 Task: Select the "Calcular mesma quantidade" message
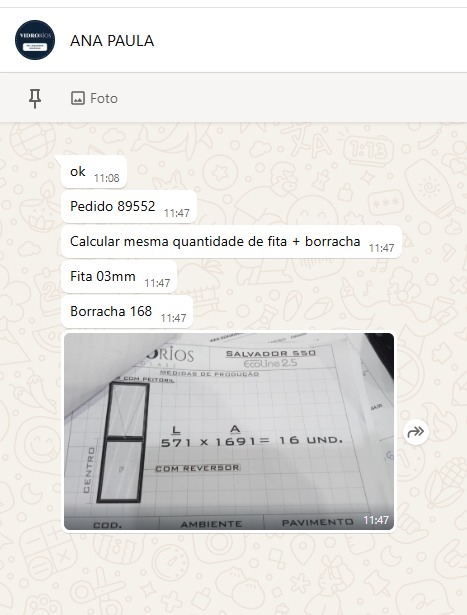(231, 242)
